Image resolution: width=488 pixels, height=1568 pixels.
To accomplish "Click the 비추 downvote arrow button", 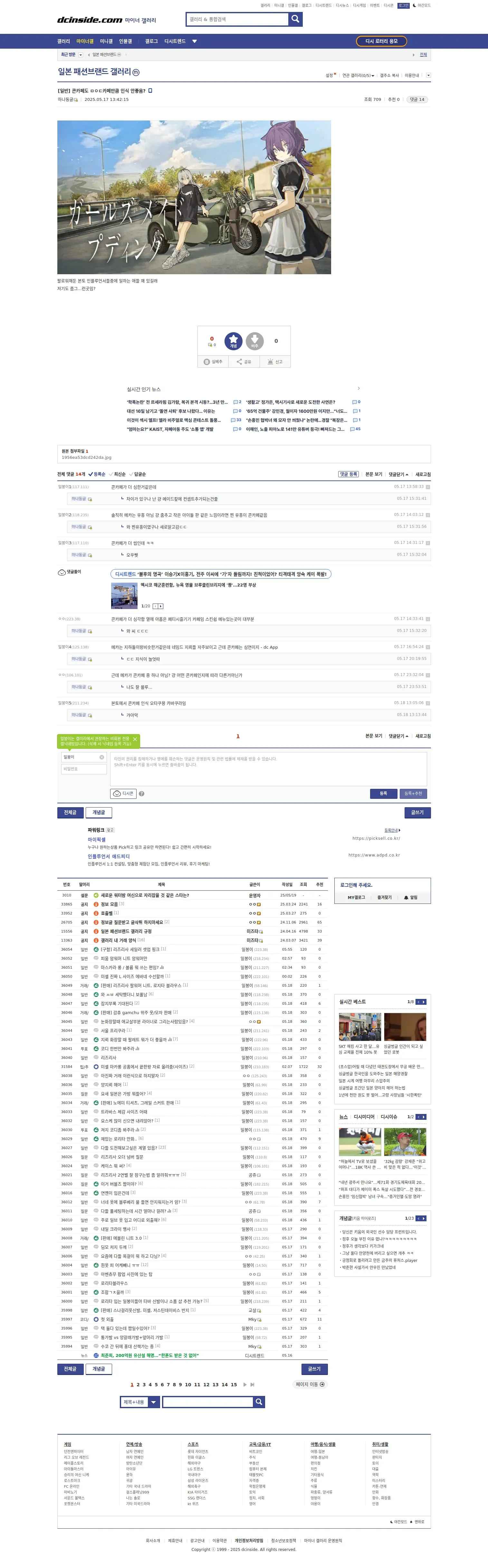I will (x=254, y=341).
